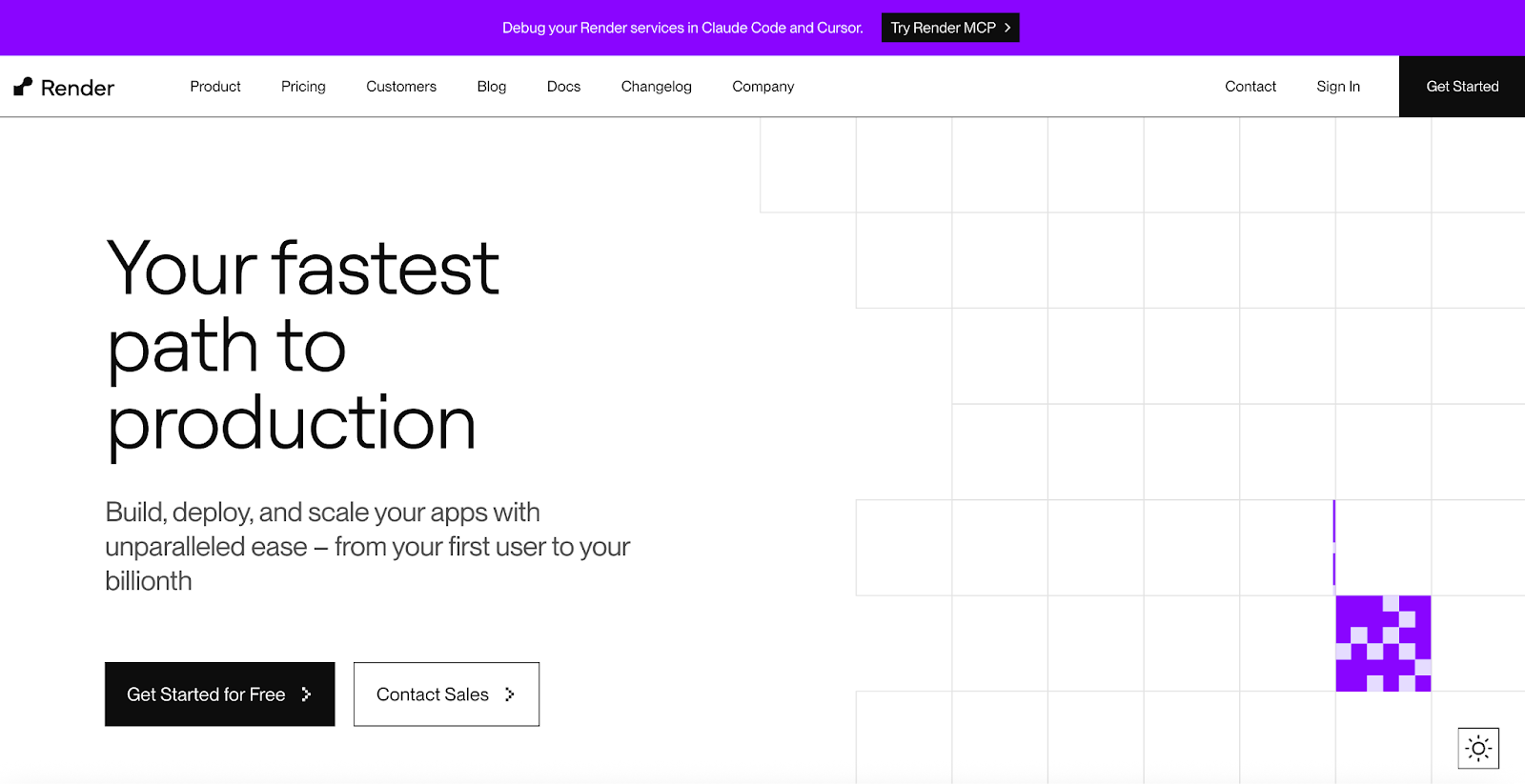The width and height of the screenshot is (1525, 784).
Task: Click the arrow icon inside Contact Sales
Action: click(511, 694)
